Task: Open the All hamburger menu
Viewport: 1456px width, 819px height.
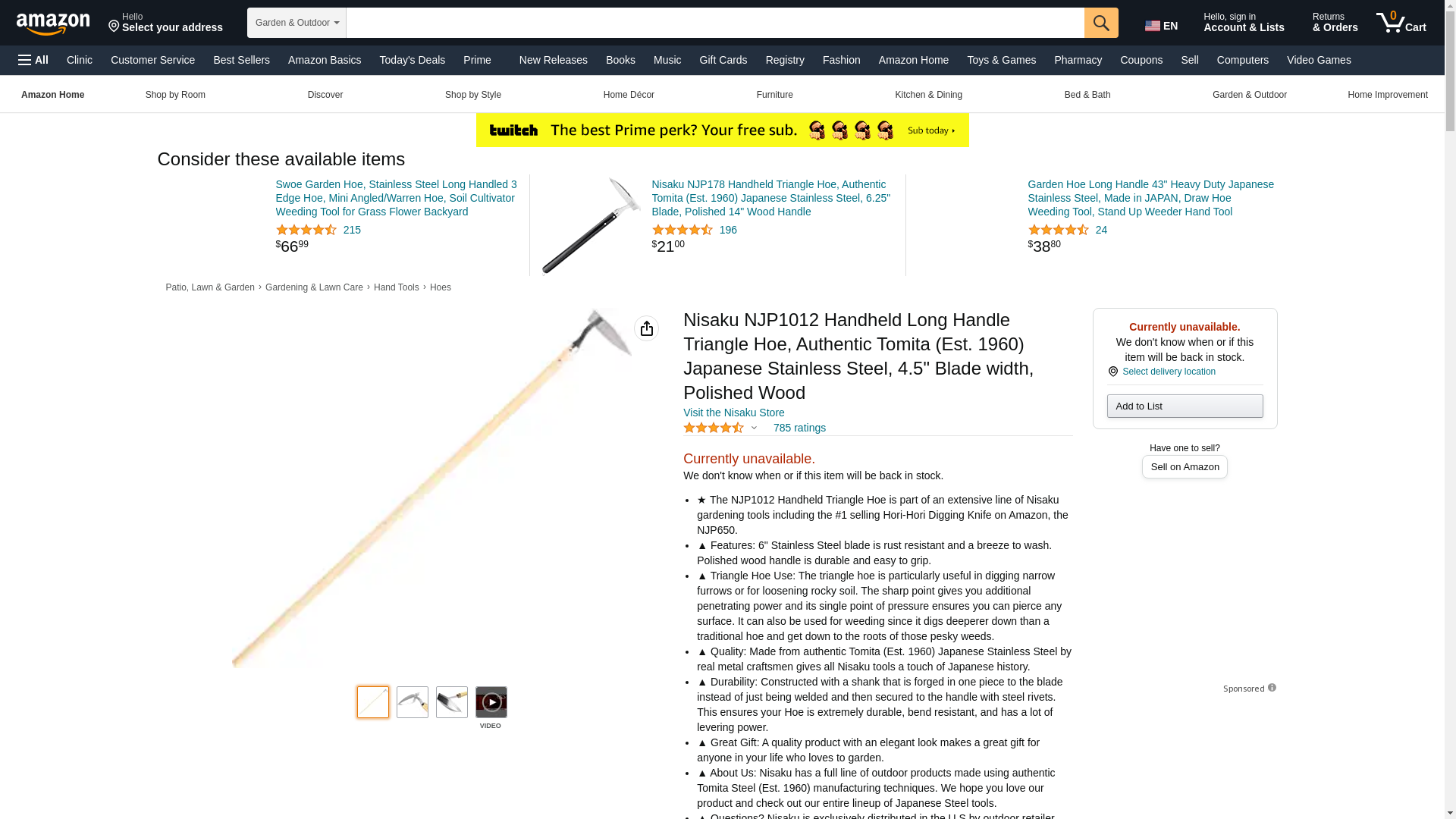Action: 33,60
